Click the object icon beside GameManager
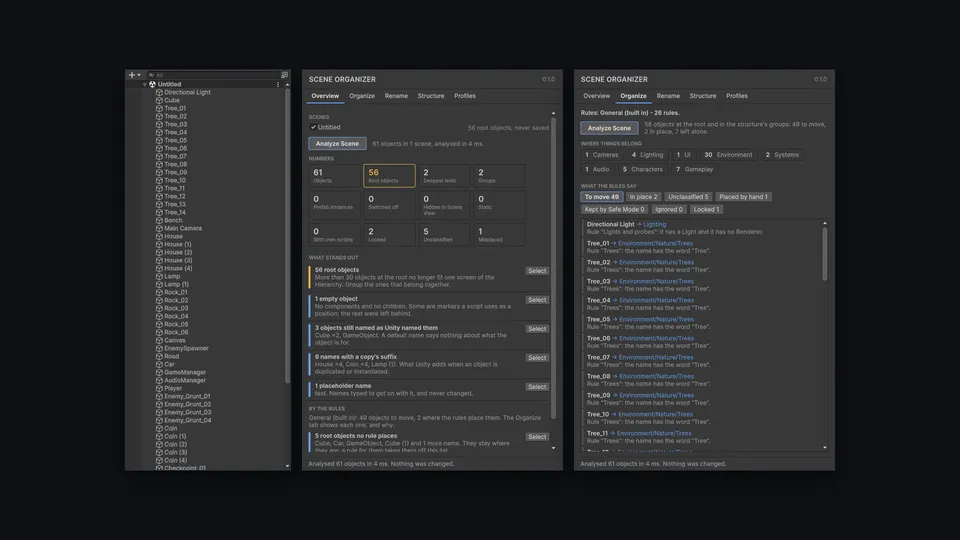This screenshot has height=540, width=960. point(159,372)
